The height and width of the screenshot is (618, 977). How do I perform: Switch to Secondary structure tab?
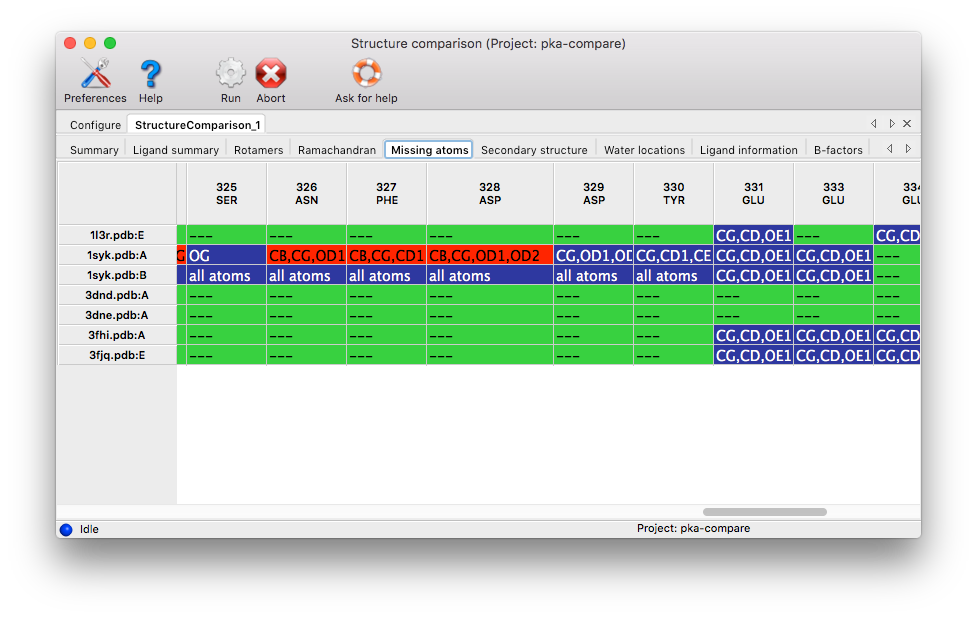pyautogui.click(x=534, y=150)
